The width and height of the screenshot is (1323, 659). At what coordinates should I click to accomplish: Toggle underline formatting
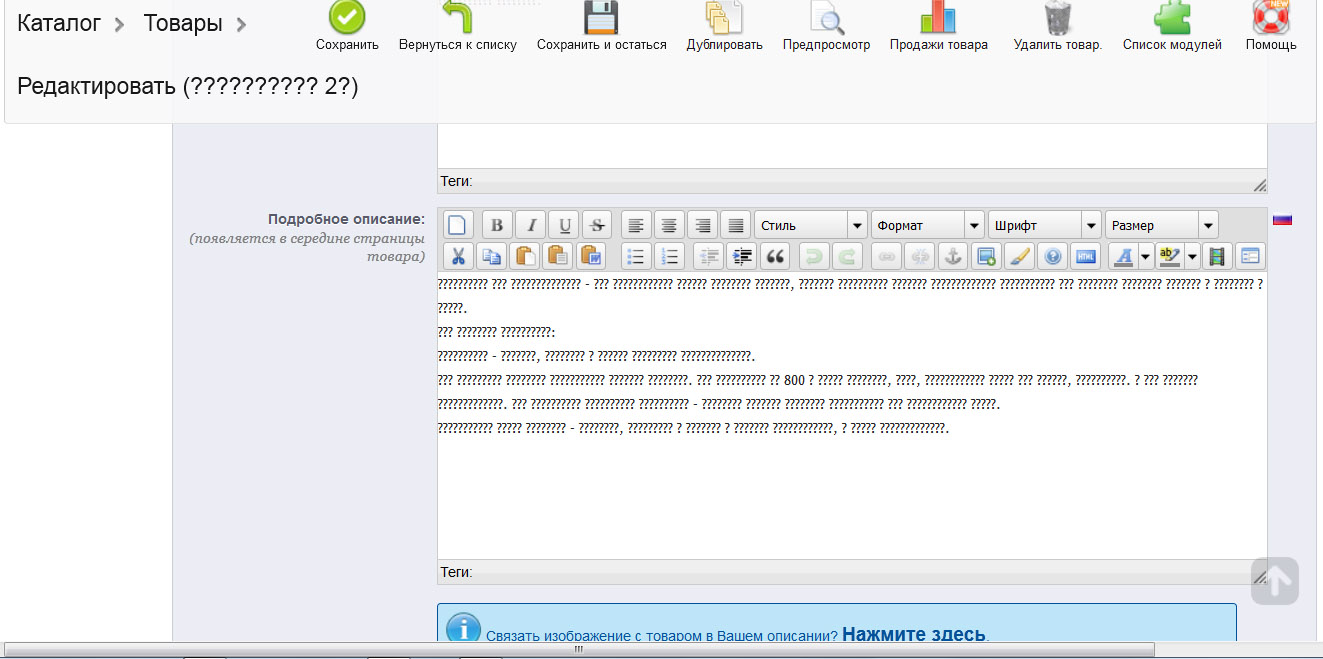click(x=564, y=225)
